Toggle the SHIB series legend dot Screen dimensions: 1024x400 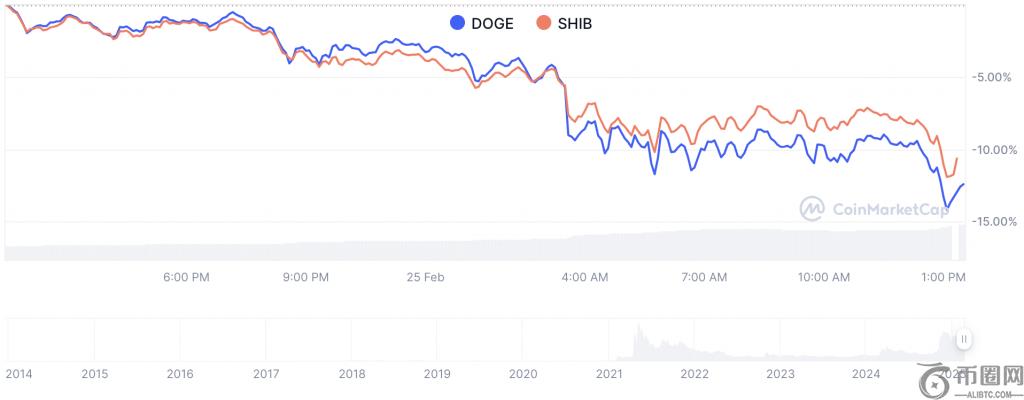(543, 23)
